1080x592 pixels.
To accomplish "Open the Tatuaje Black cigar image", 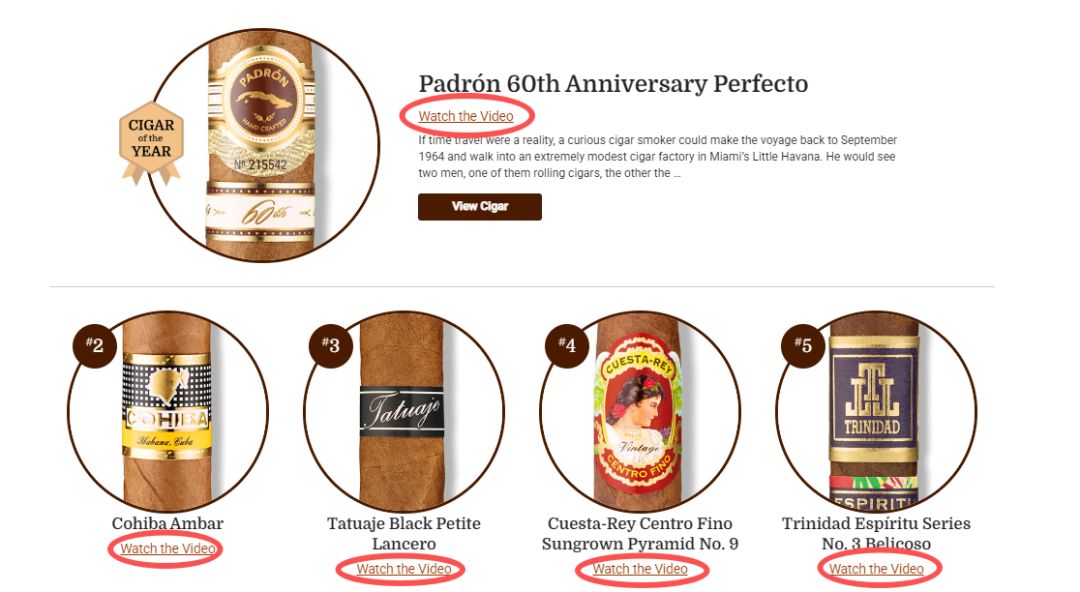I will (404, 411).
